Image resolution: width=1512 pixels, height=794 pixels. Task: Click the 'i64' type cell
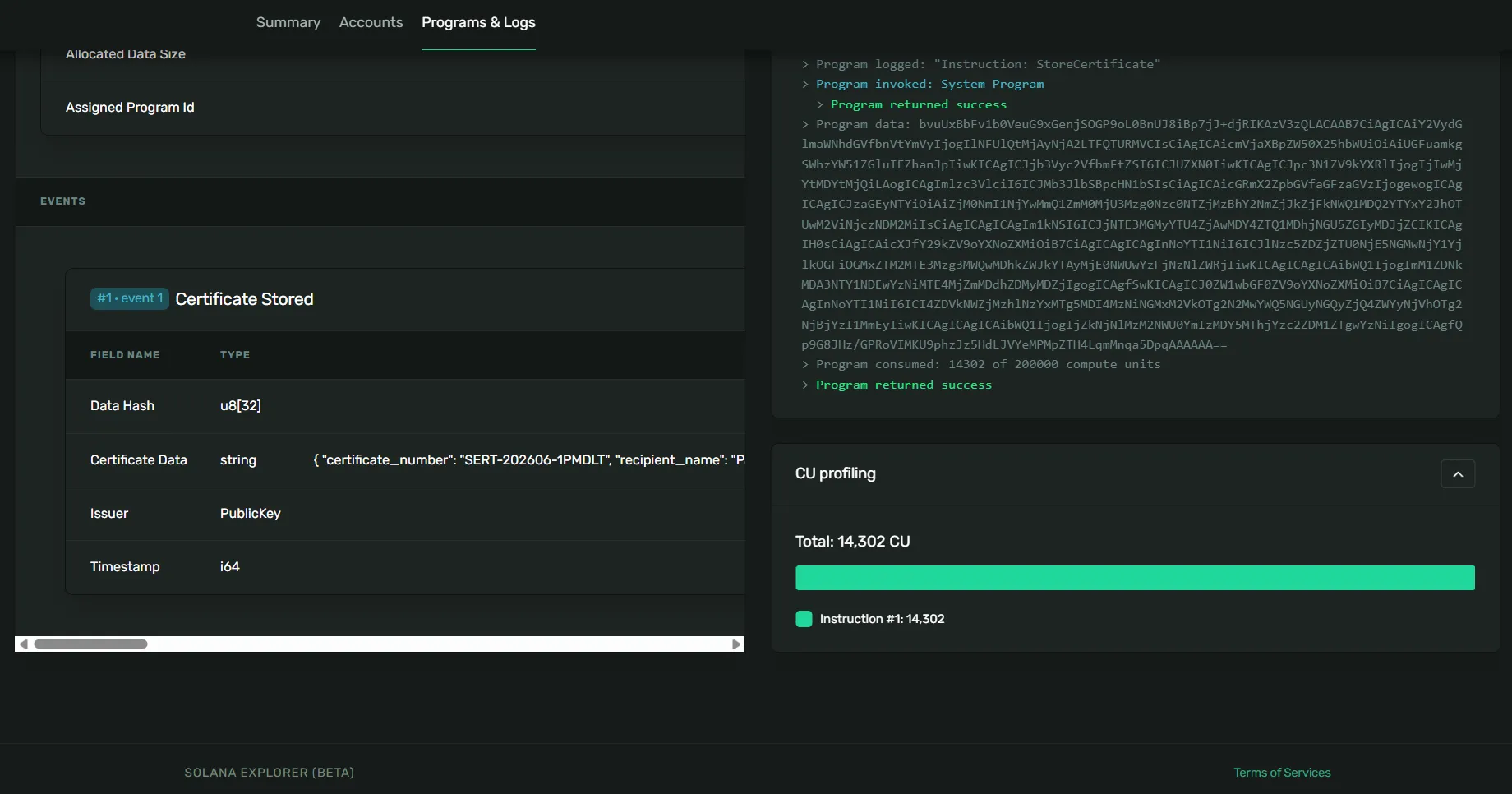(230, 567)
